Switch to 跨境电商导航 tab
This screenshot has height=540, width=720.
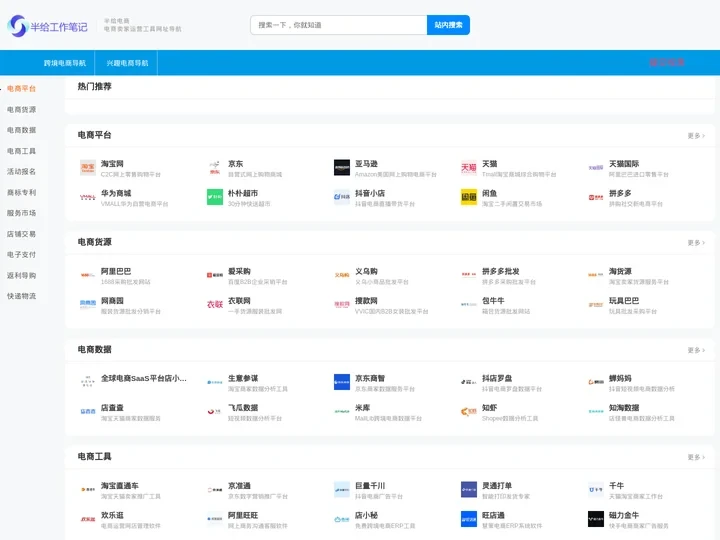[x=65, y=63]
